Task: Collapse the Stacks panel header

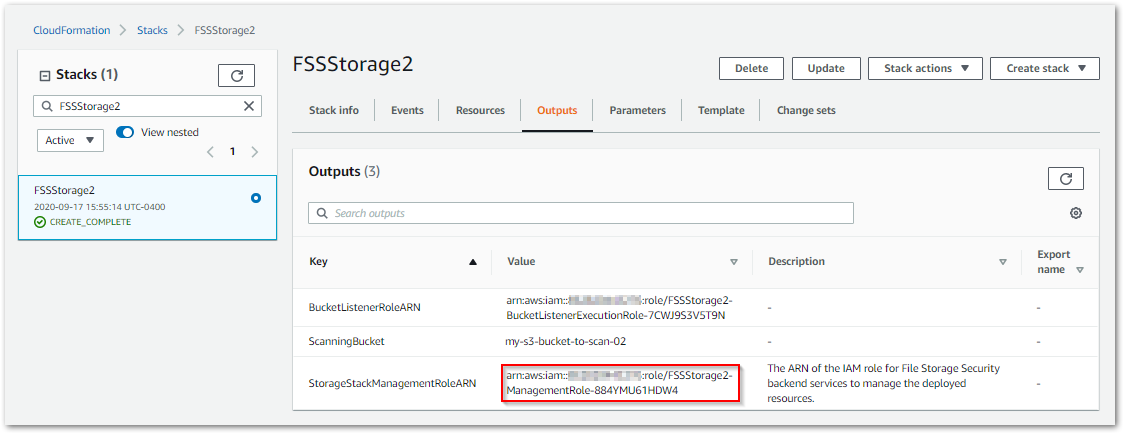Action: click(x=44, y=75)
